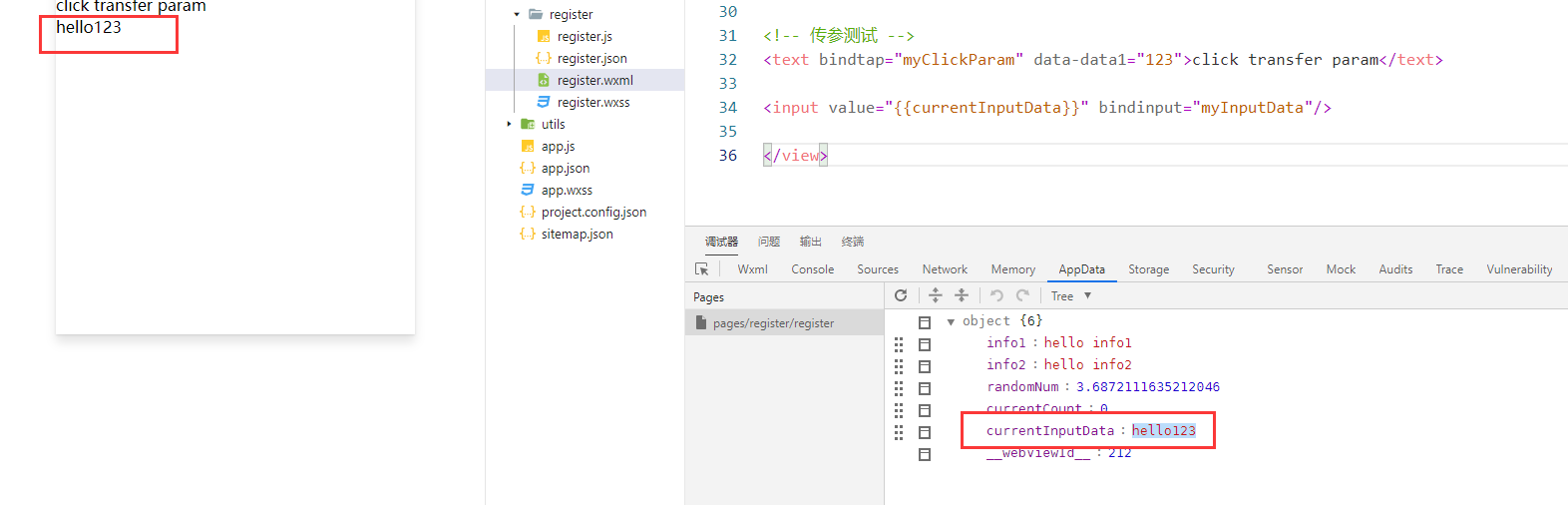
Task: Select the AppData debugger tab
Action: [x=1082, y=269]
